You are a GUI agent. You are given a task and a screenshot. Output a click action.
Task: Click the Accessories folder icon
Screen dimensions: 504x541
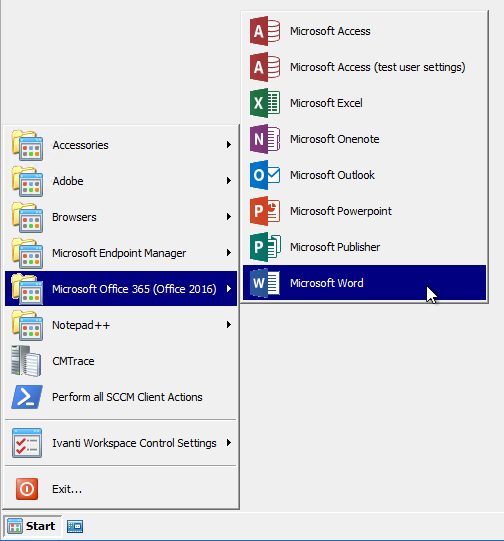tap(27, 145)
